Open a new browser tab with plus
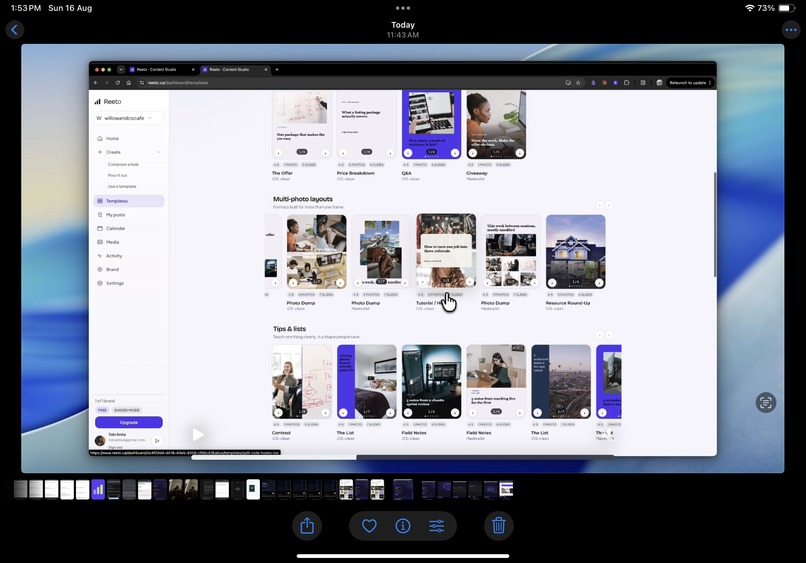The image size is (806, 563). [277, 69]
